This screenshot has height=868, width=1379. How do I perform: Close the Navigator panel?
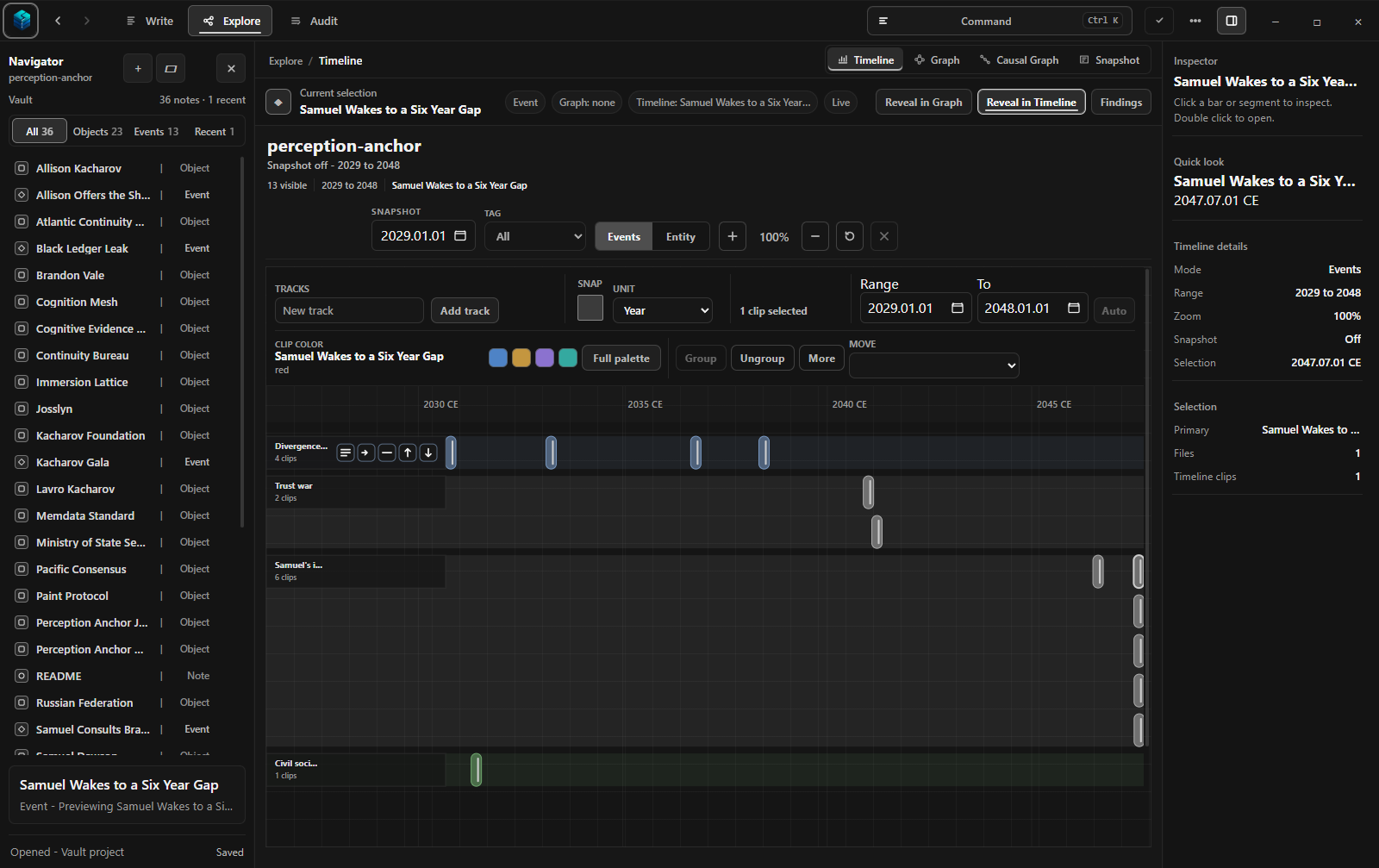pos(231,68)
